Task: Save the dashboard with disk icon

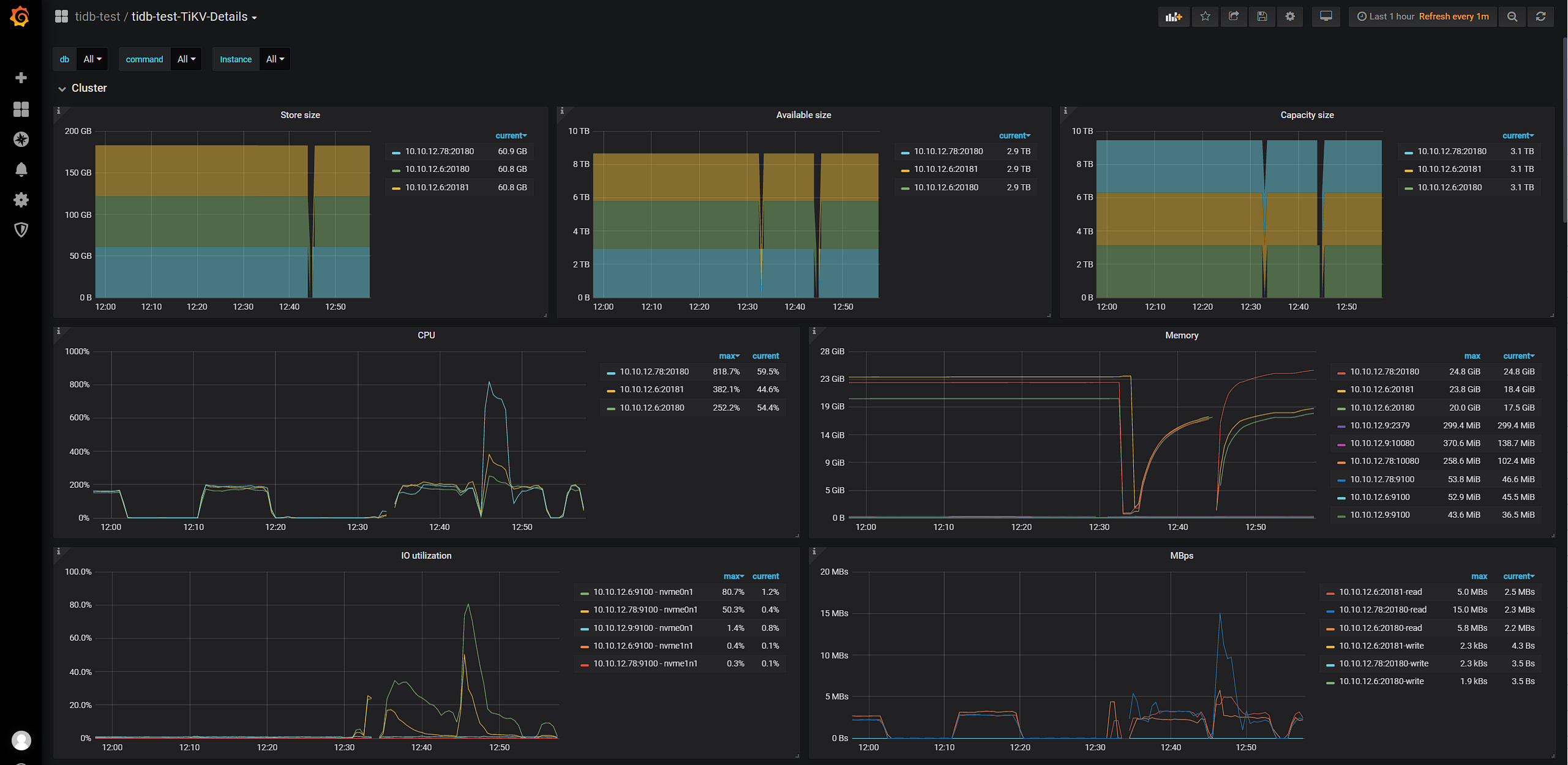Action: pyautogui.click(x=1262, y=17)
